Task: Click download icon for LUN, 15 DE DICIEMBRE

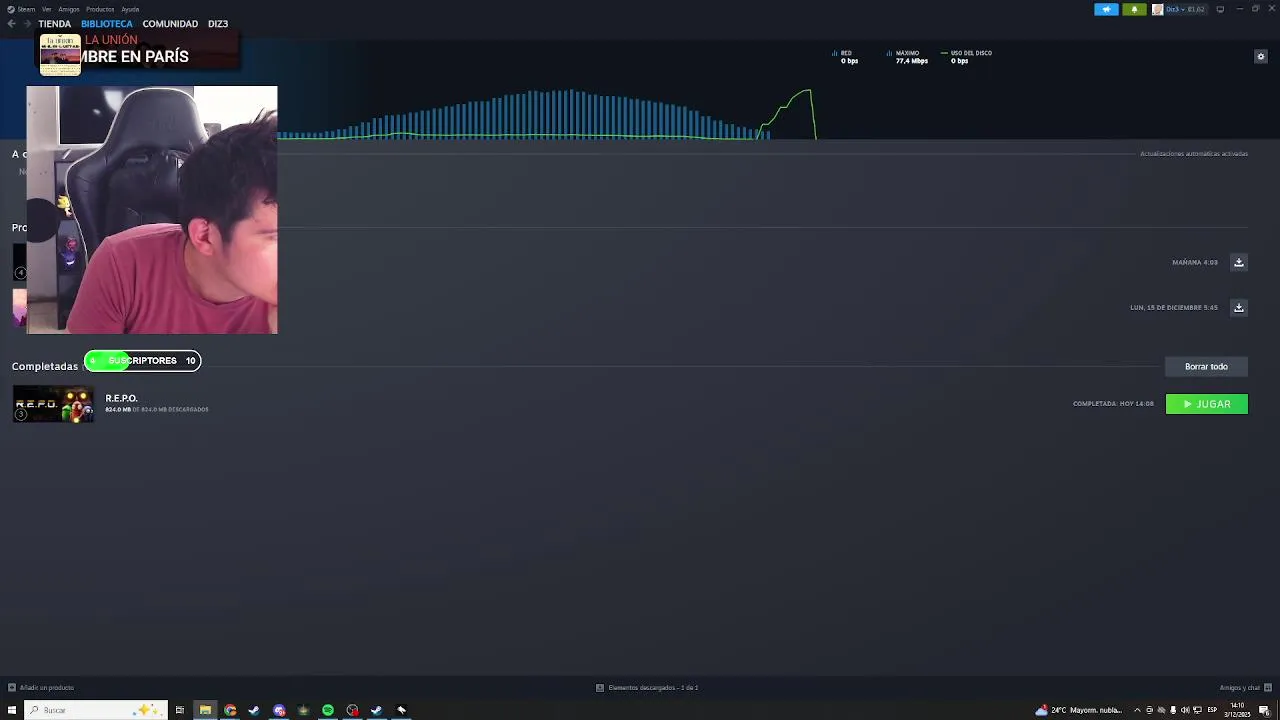Action: tap(1238, 307)
